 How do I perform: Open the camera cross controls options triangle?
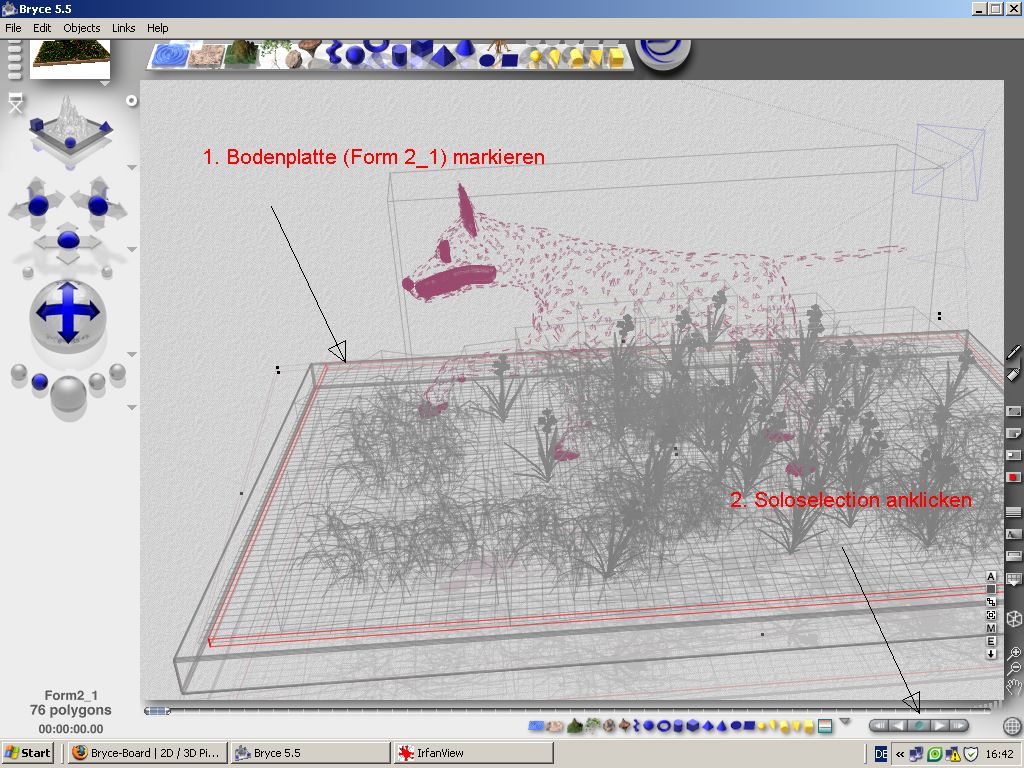click(132, 249)
